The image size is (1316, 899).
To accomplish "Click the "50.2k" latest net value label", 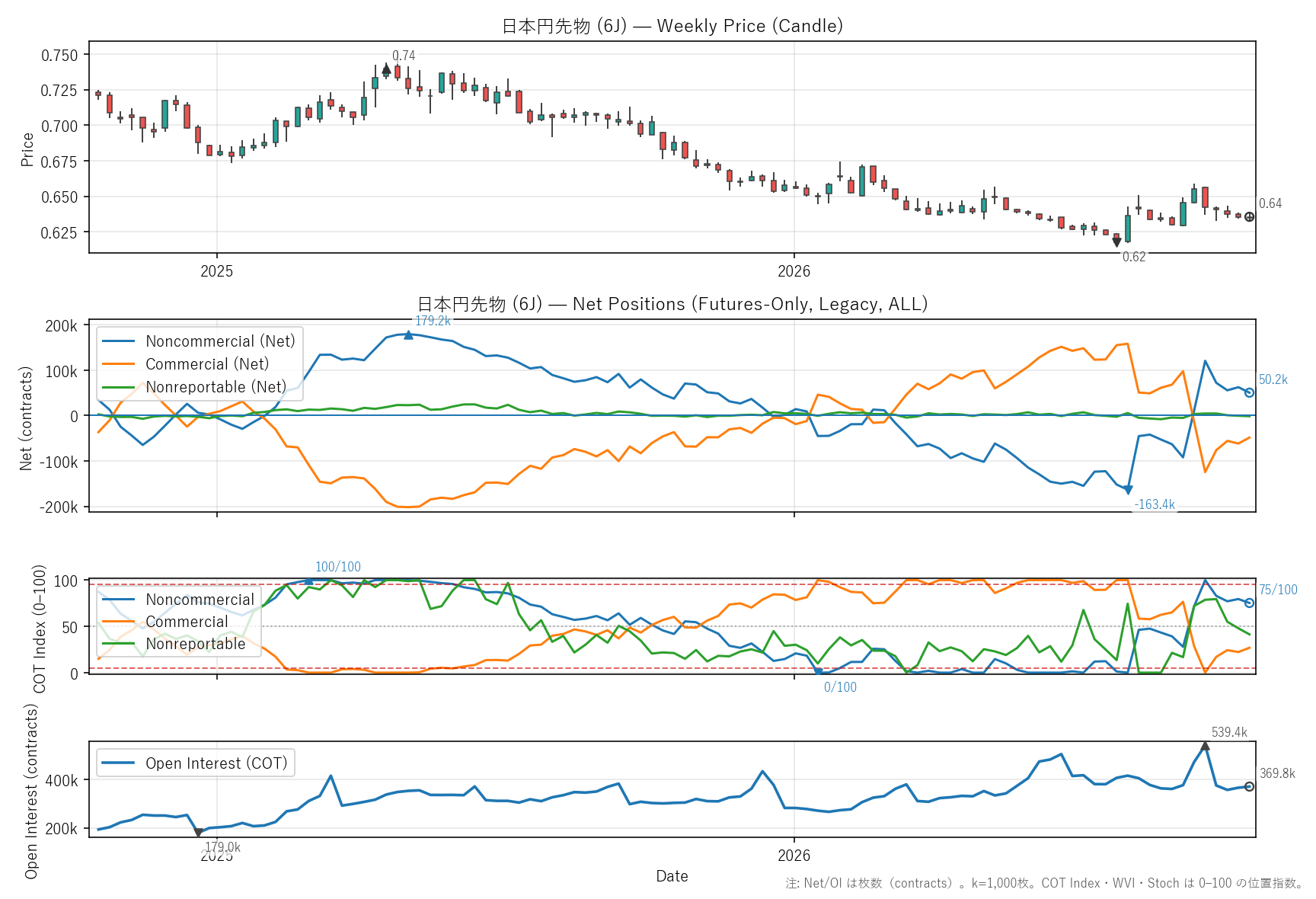I will 1273,379.
